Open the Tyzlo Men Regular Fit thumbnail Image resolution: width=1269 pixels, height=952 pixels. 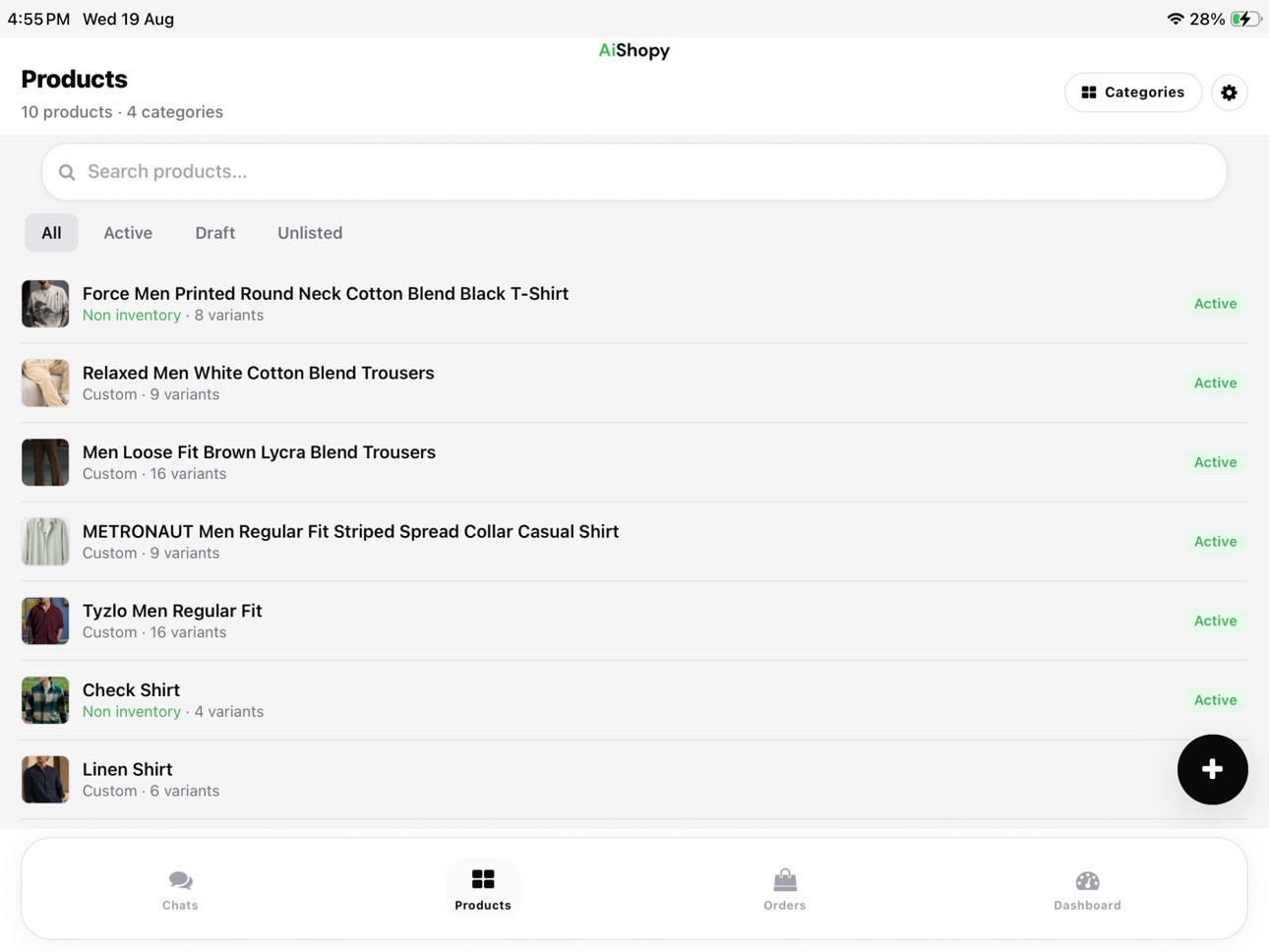point(45,621)
